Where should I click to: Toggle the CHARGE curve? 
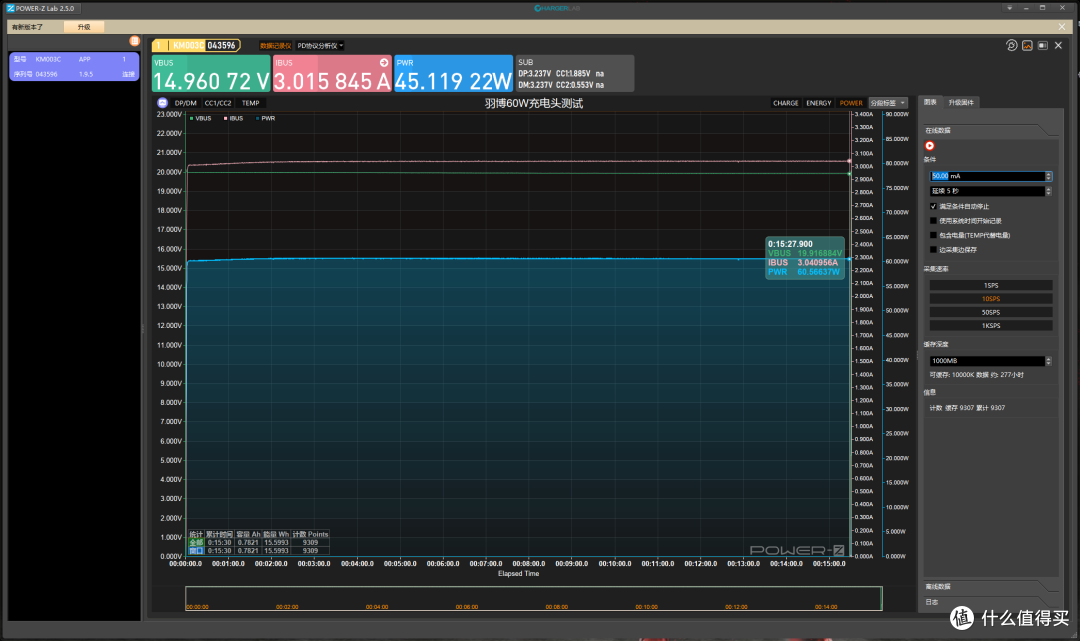click(785, 103)
